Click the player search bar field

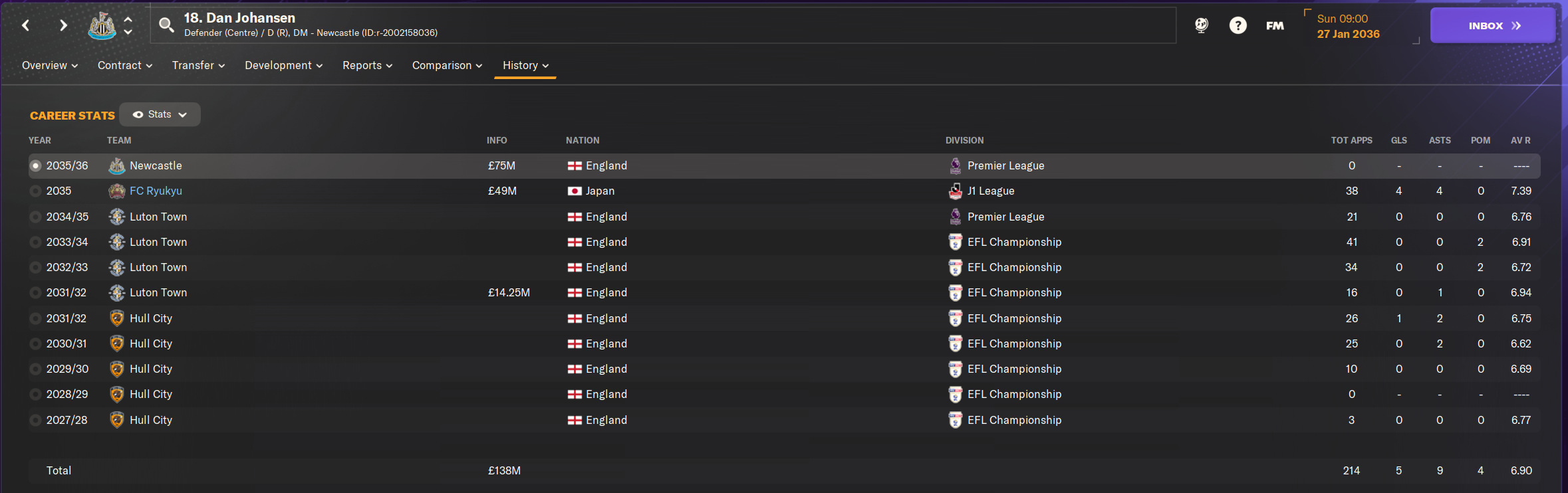pos(663,25)
